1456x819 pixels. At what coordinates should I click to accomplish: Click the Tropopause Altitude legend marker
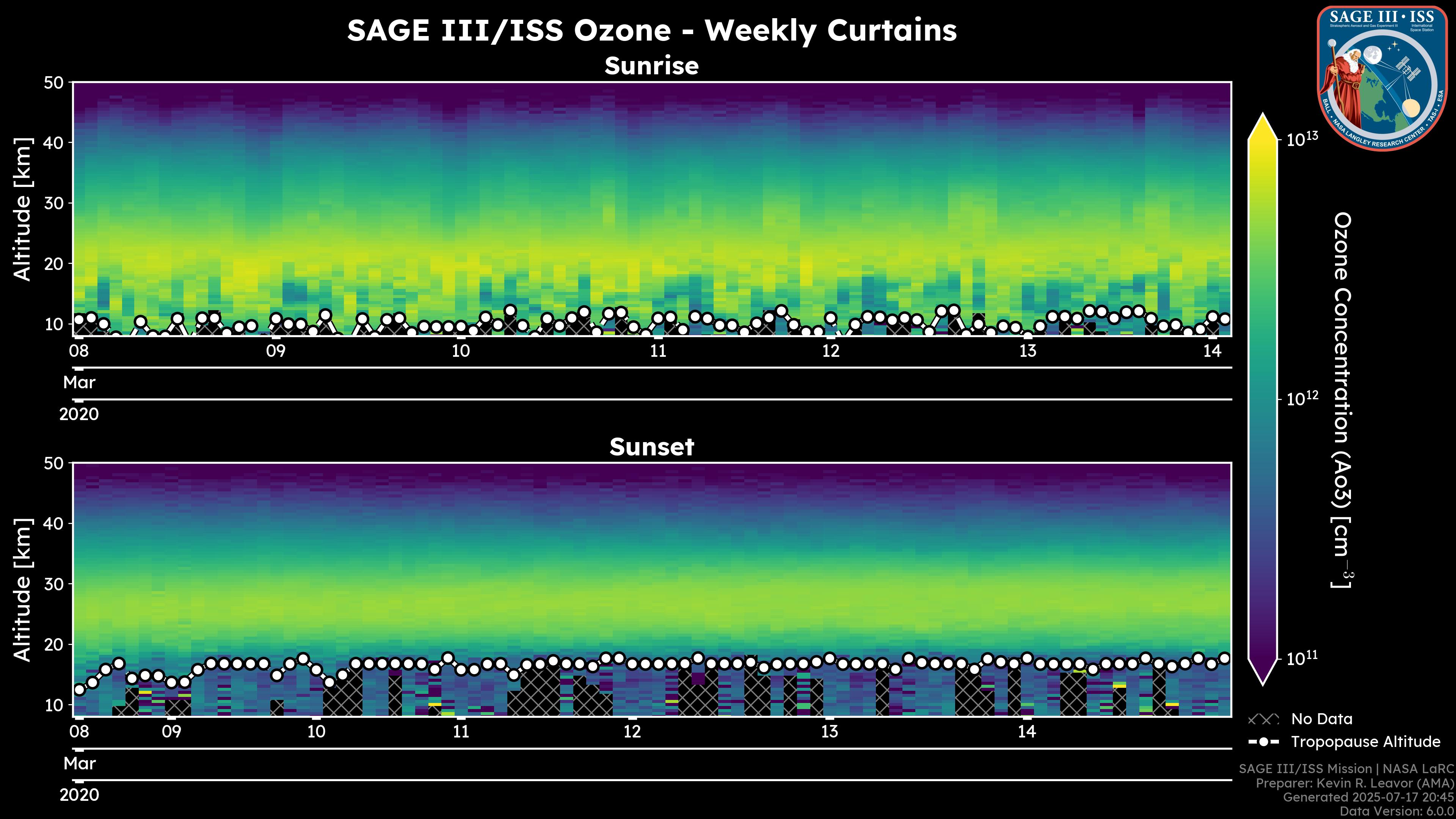[x=1264, y=742]
